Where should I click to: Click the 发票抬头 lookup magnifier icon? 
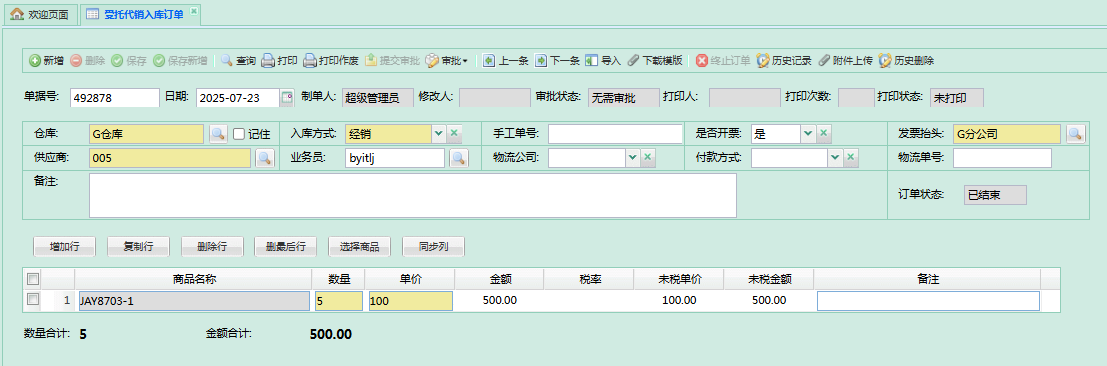click(1075, 133)
